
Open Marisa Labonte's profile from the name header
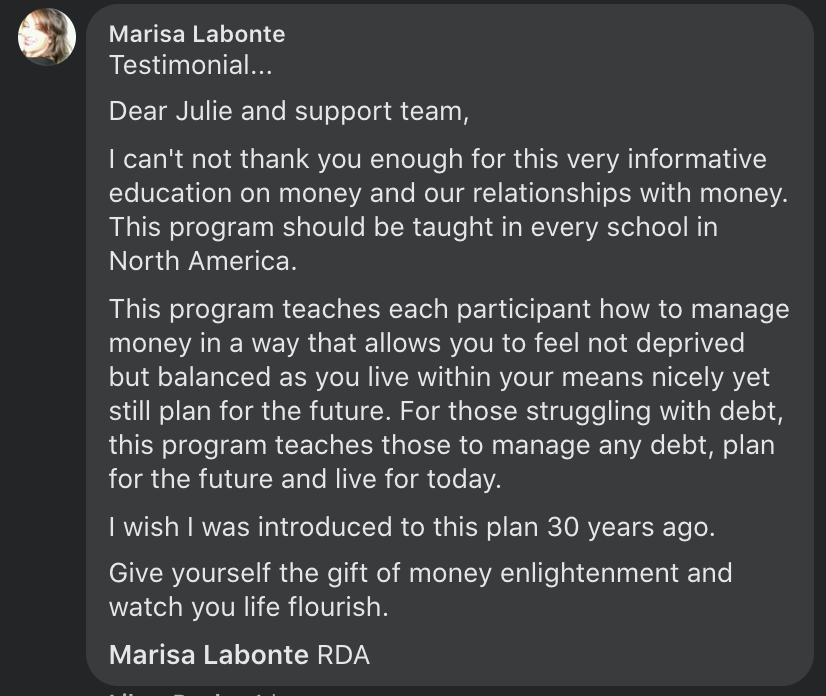(x=197, y=34)
